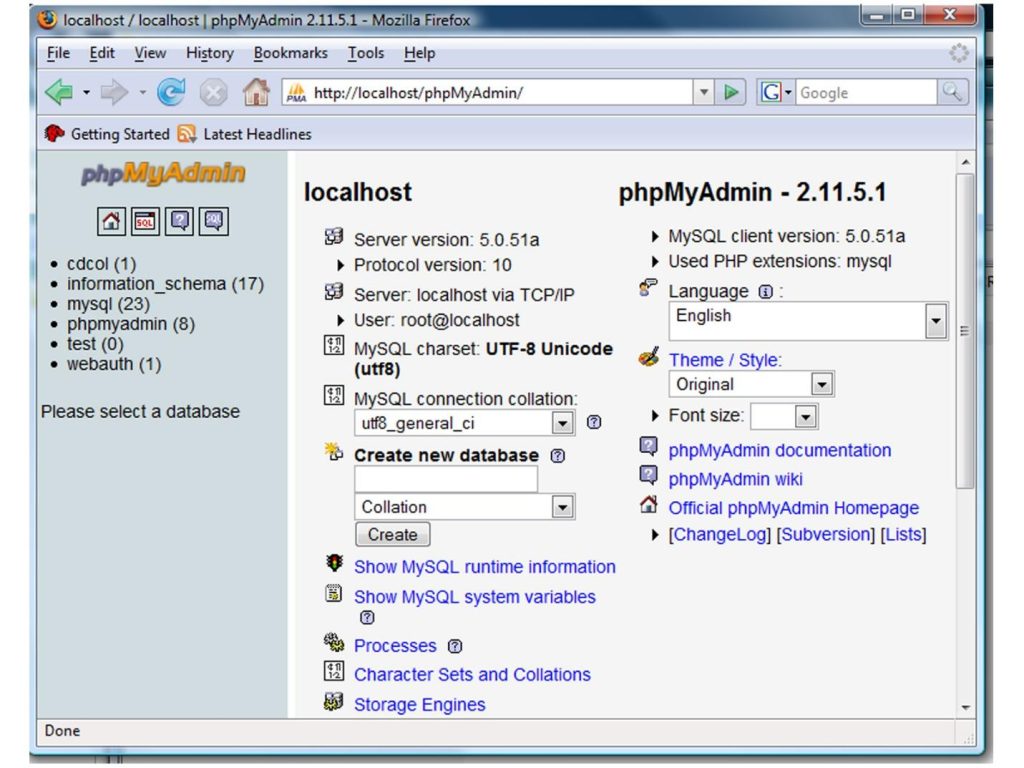Click the Google search box
The image size is (1024, 768).
coord(867,93)
